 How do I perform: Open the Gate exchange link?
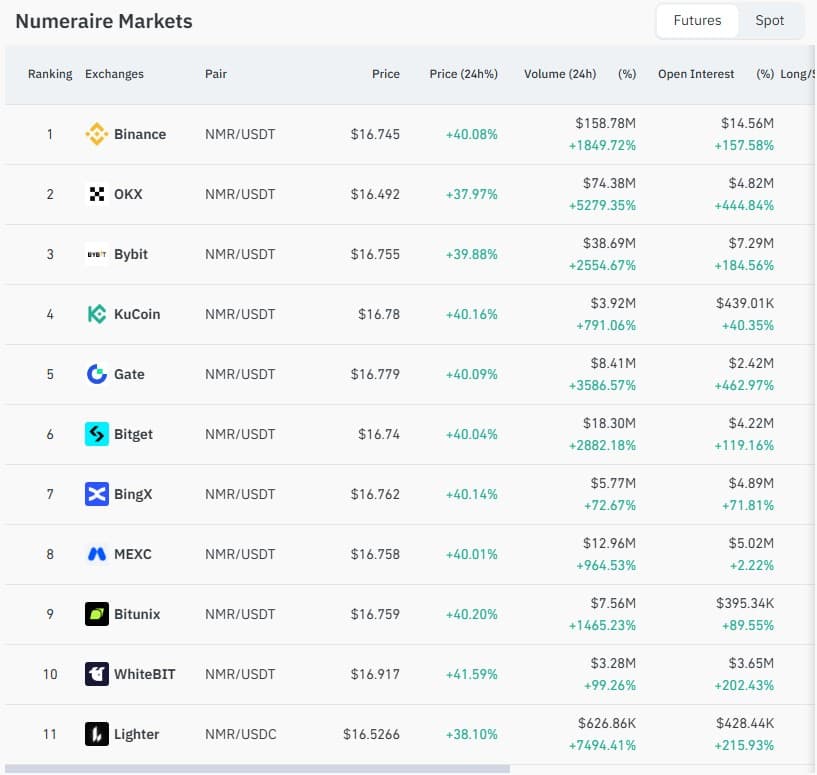click(x=129, y=374)
